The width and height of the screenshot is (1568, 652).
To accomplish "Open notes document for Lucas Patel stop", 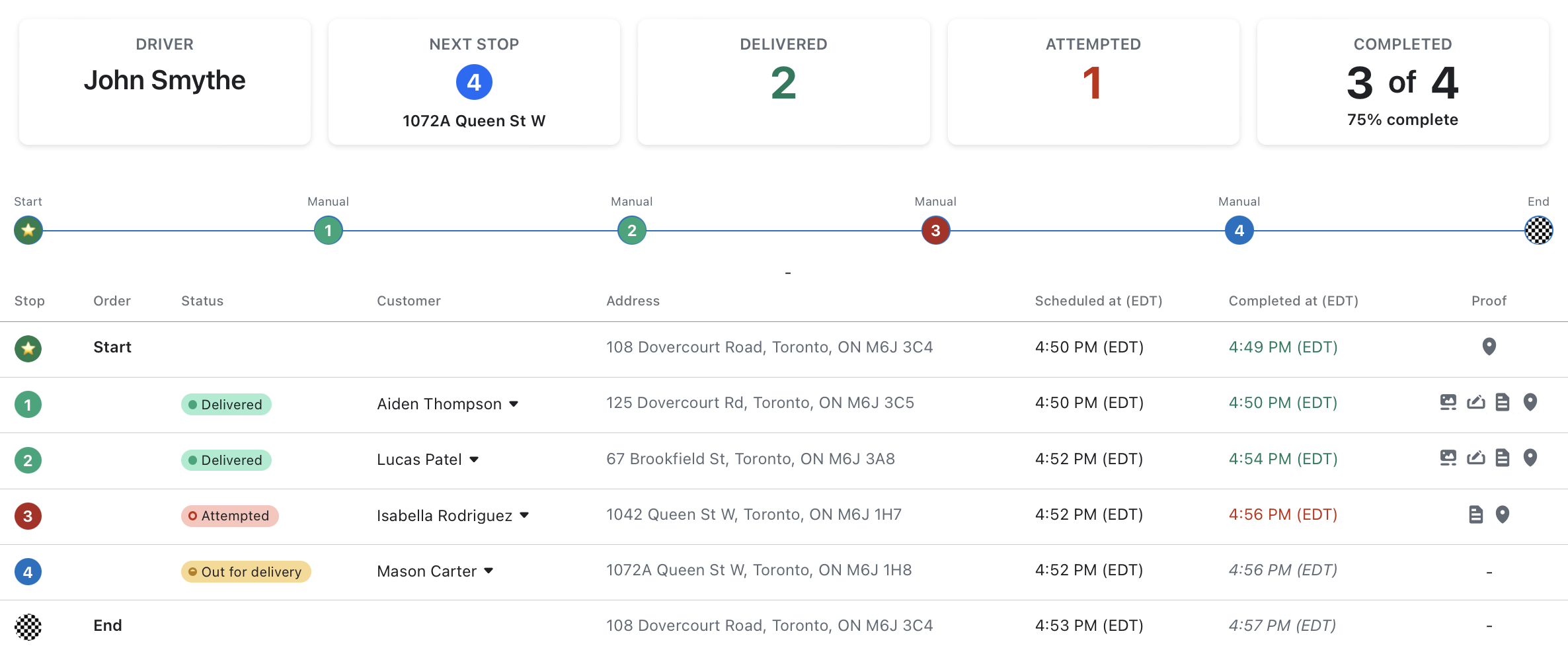I will pyautogui.click(x=1503, y=458).
